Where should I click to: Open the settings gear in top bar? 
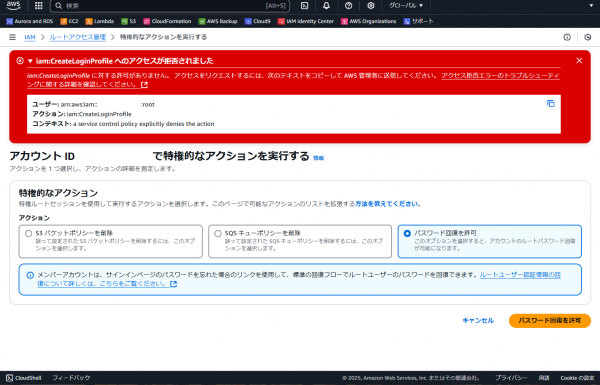pos(370,5)
